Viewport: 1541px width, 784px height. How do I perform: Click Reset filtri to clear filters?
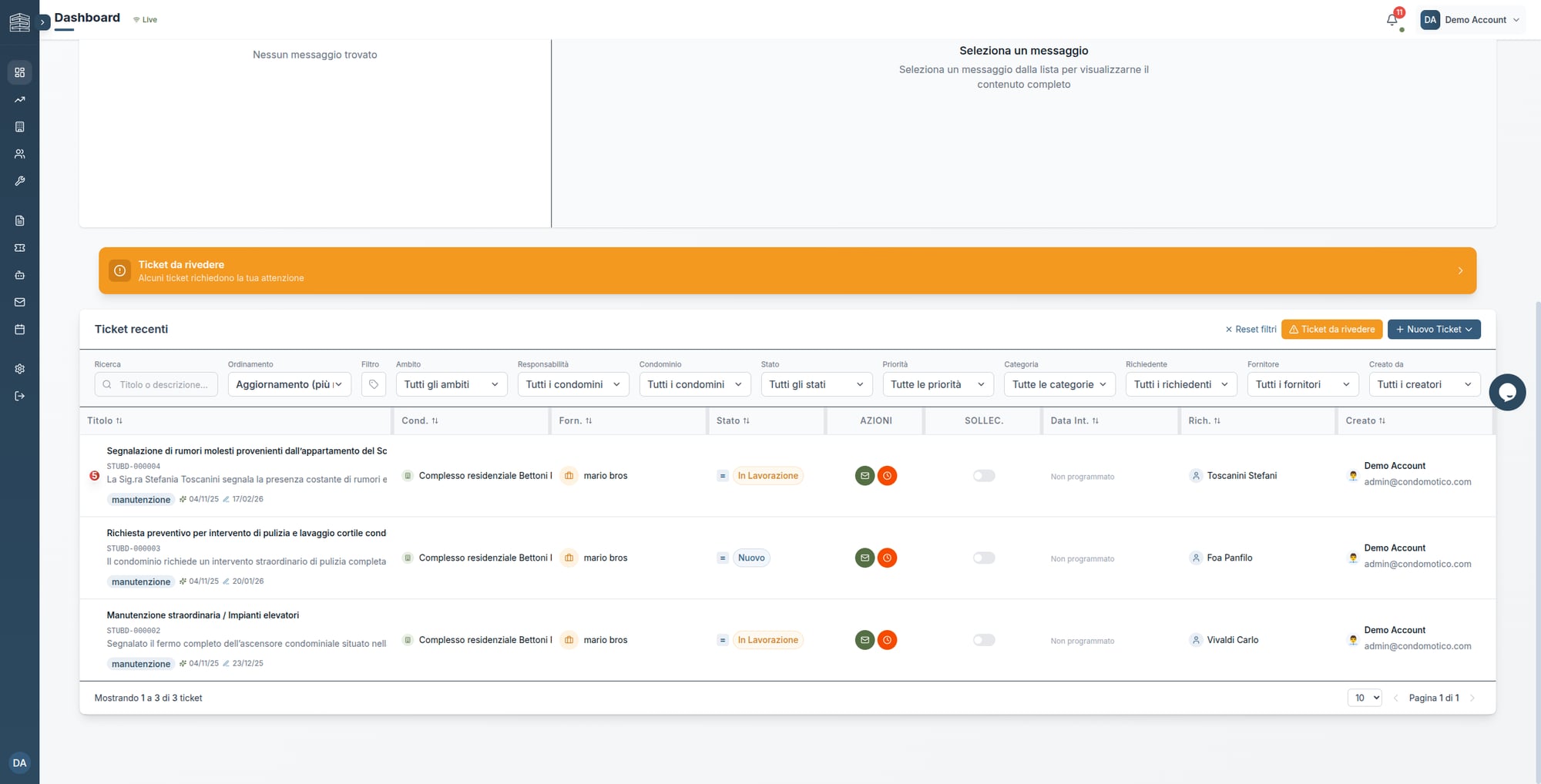pyautogui.click(x=1251, y=329)
